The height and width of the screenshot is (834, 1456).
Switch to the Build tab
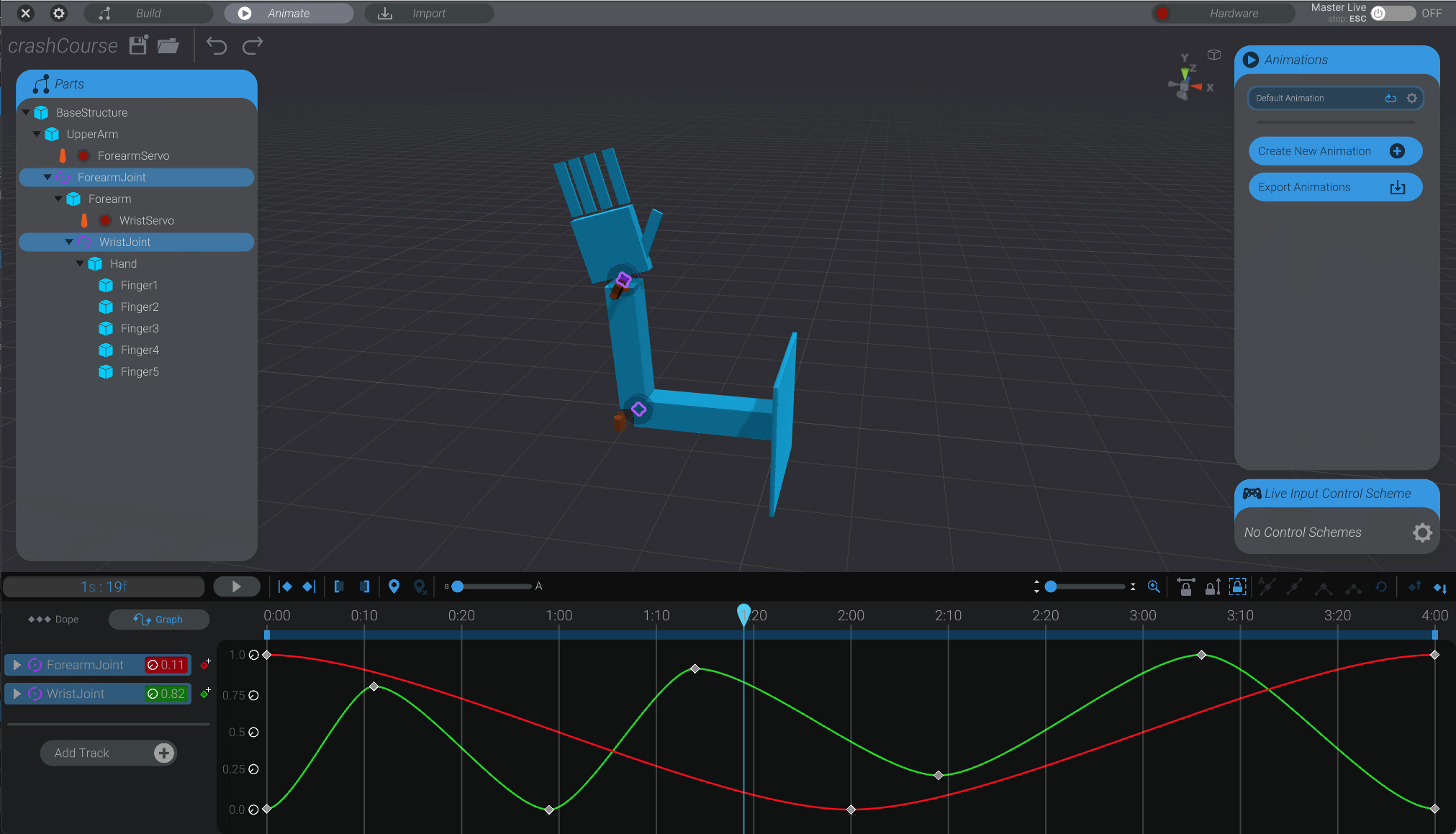[x=148, y=13]
